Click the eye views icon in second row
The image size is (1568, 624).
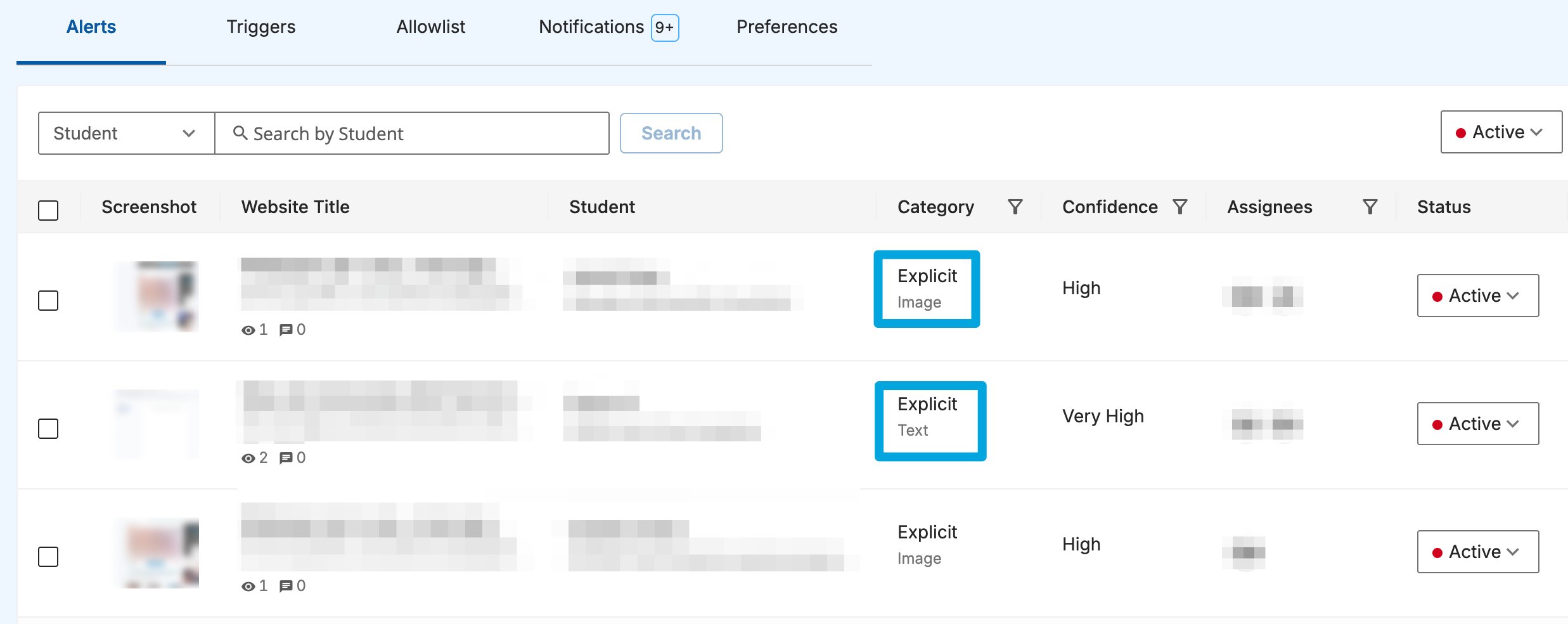pyautogui.click(x=248, y=458)
